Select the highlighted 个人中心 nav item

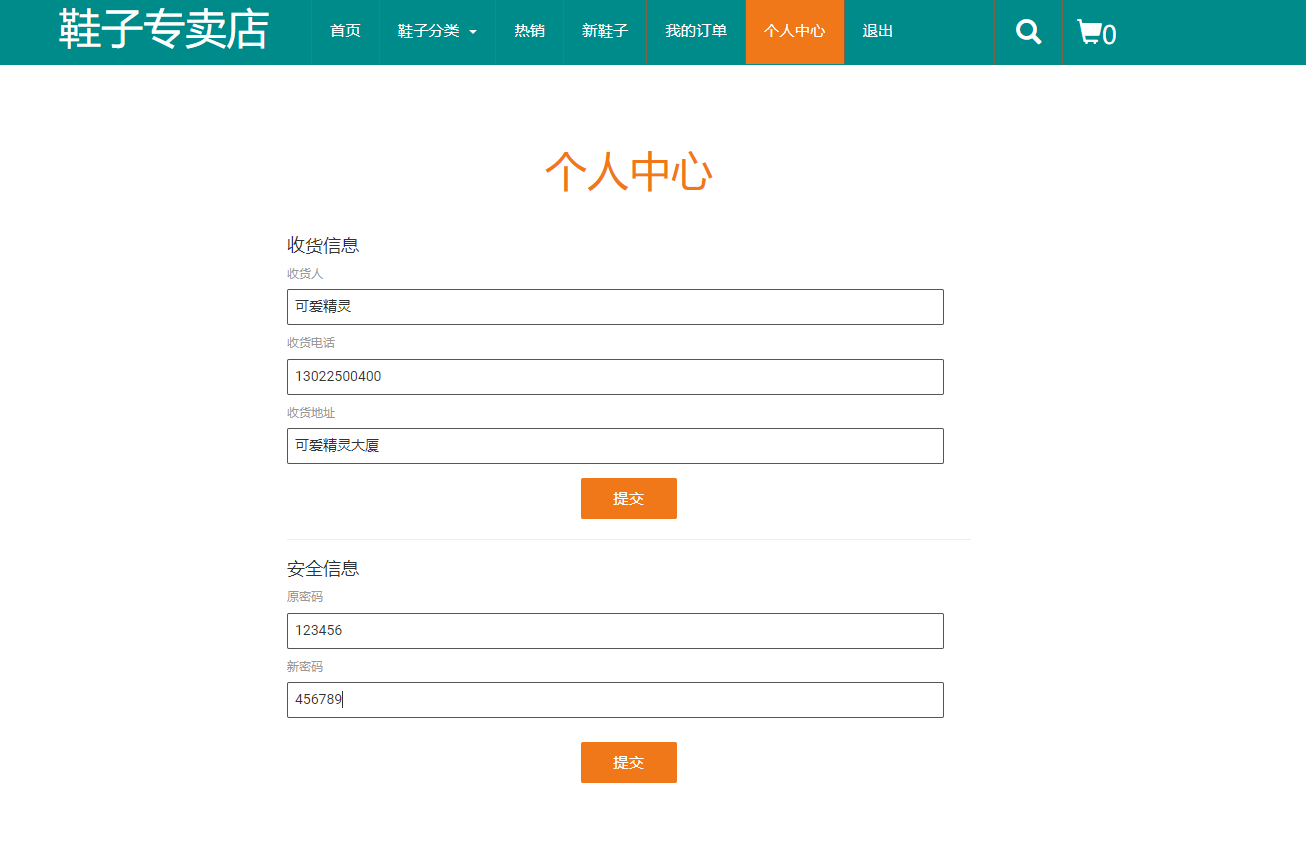point(794,31)
